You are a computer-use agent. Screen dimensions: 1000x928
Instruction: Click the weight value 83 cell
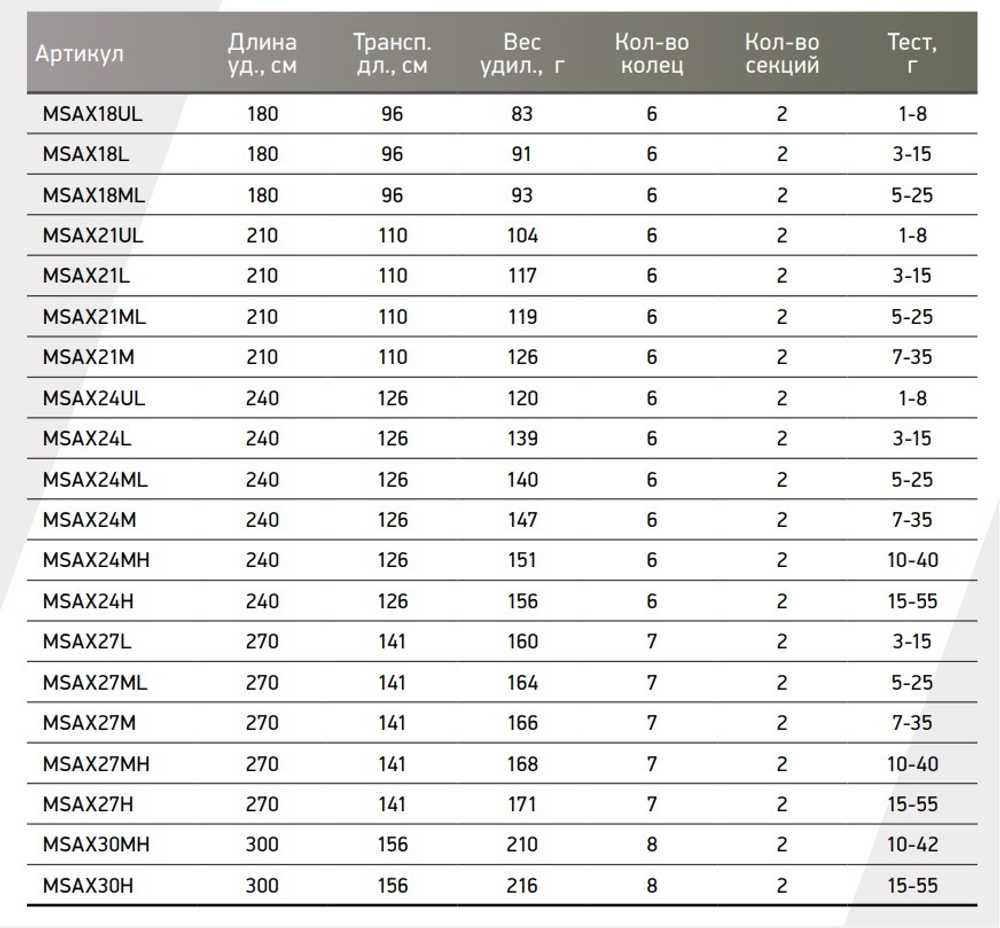click(x=522, y=114)
